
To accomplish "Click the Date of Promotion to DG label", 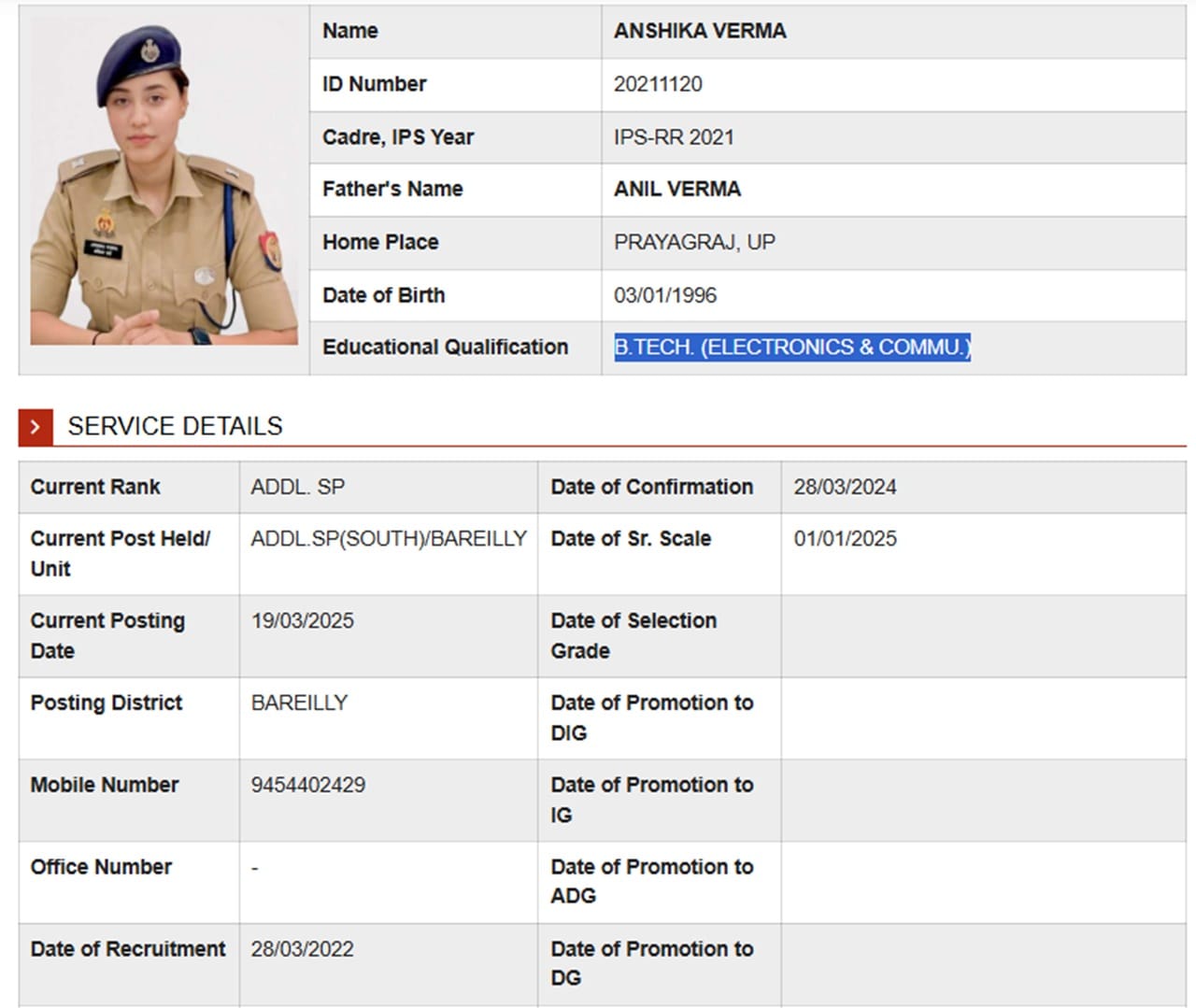I will (x=651, y=963).
